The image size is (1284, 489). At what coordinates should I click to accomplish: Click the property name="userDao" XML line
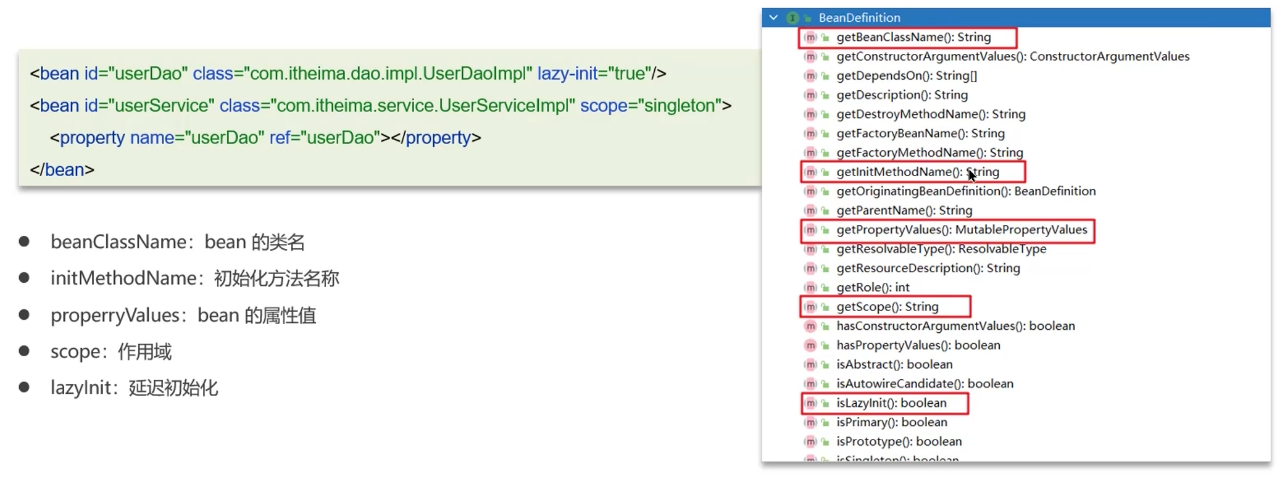click(266, 137)
